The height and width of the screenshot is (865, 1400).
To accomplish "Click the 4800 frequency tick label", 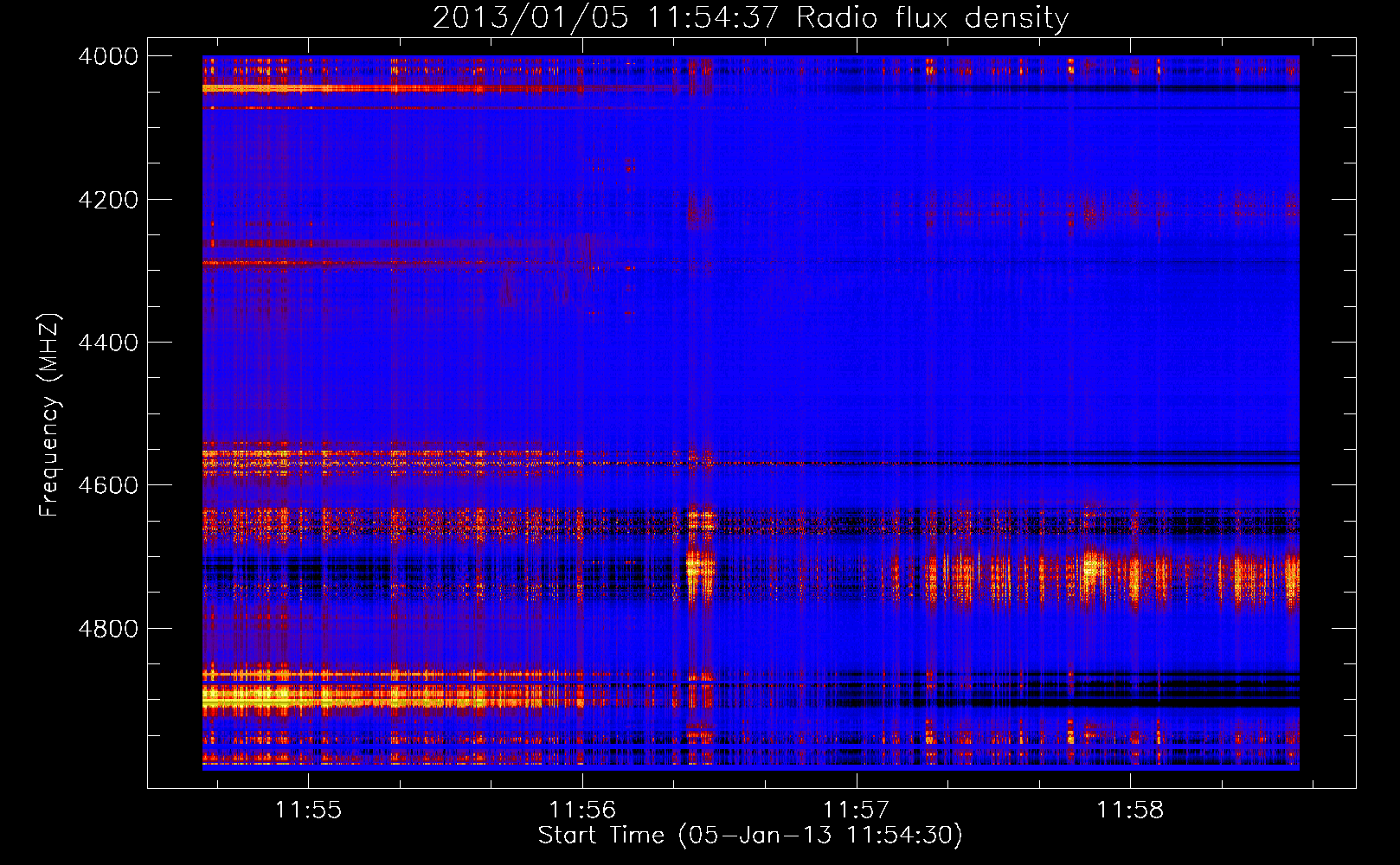I will tap(108, 629).
